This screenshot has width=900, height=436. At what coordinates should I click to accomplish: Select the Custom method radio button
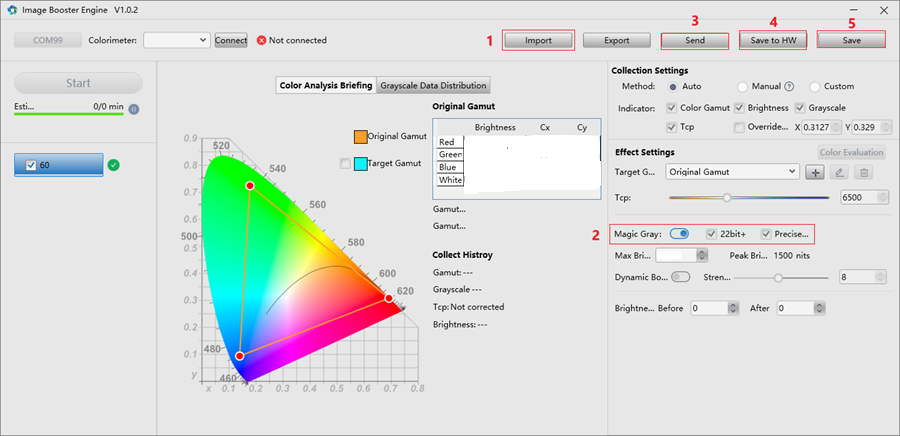(x=815, y=87)
